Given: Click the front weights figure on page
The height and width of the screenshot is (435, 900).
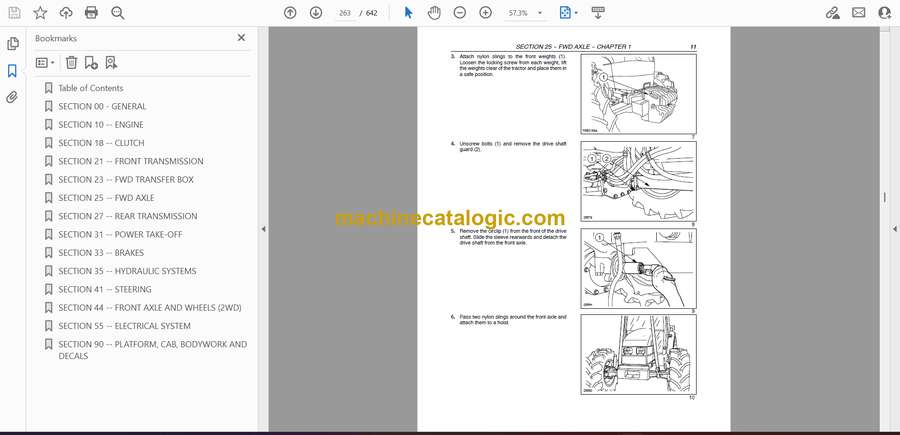Looking at the screenshot, I should [638, 94].
